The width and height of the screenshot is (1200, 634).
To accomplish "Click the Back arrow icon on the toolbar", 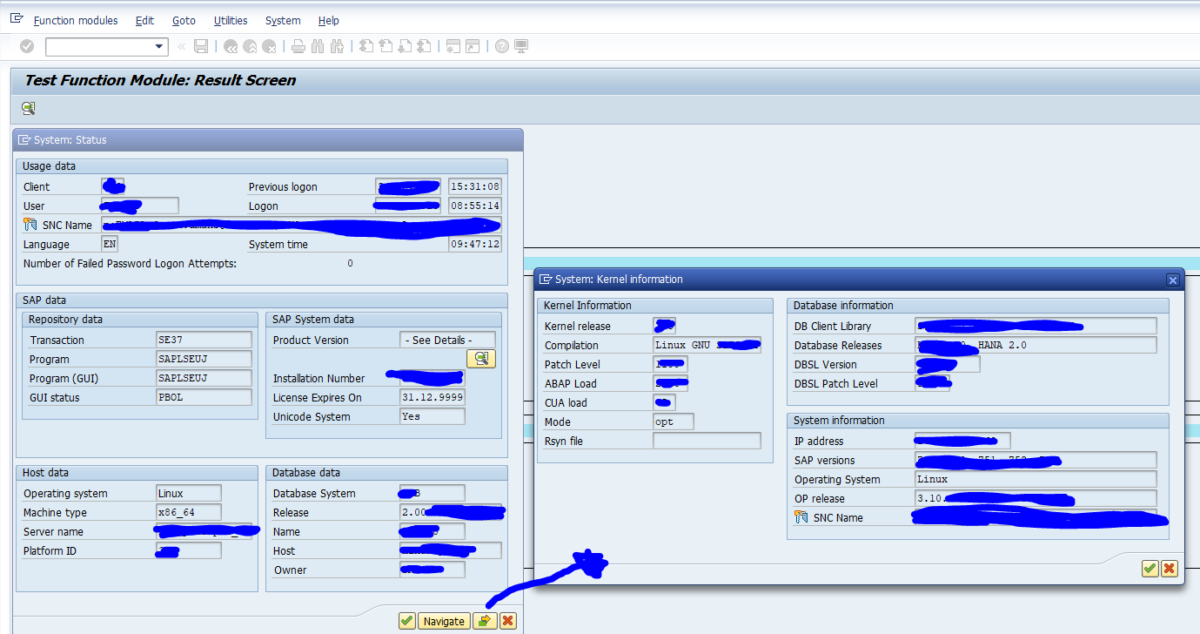I will pyautogui.click(x=231, y=46).
